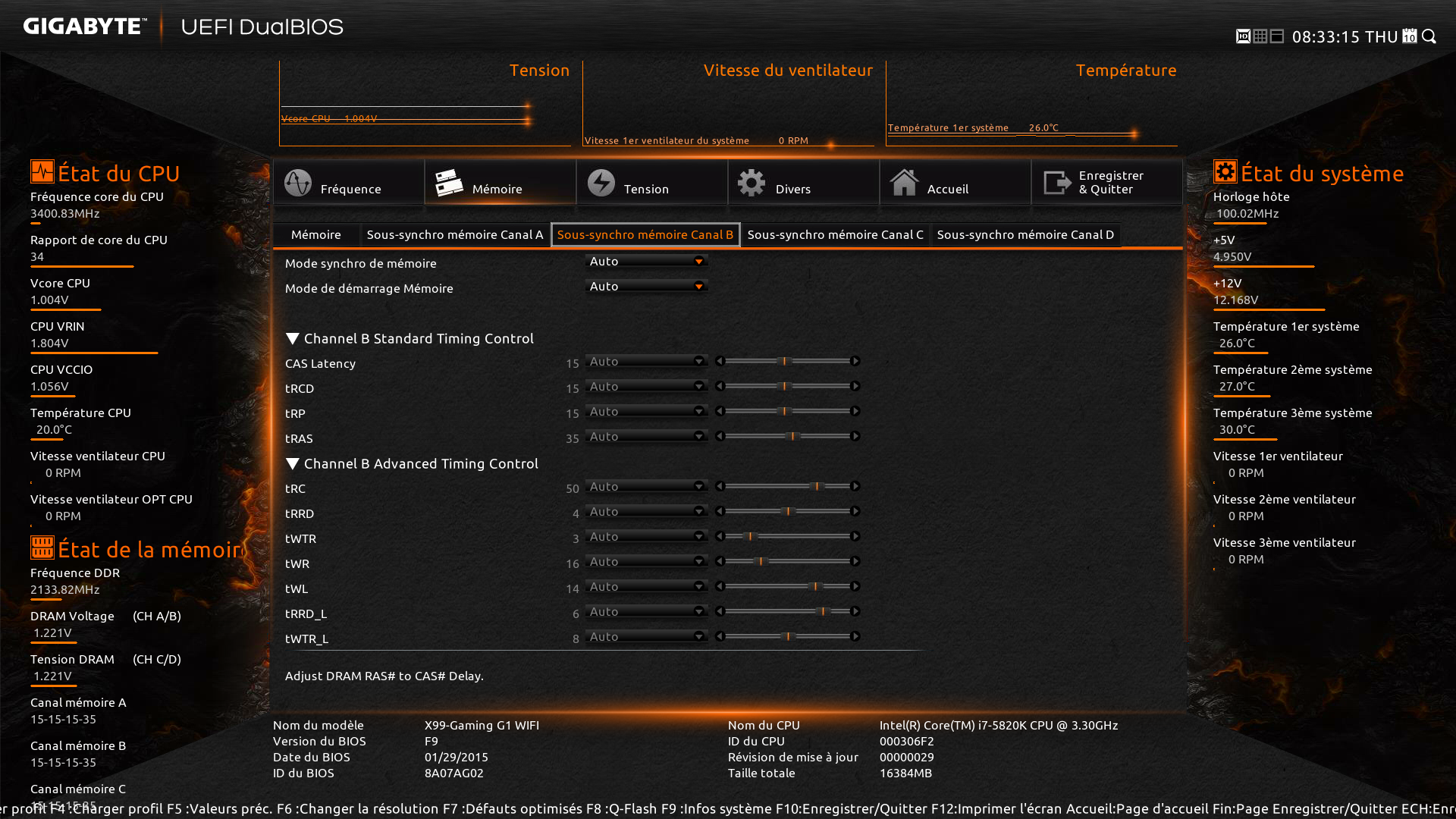Click the Enregistrer & Quitter tab label
Image resolution: width=1456 pixels, height=819 pixels.
point(1111,182)
